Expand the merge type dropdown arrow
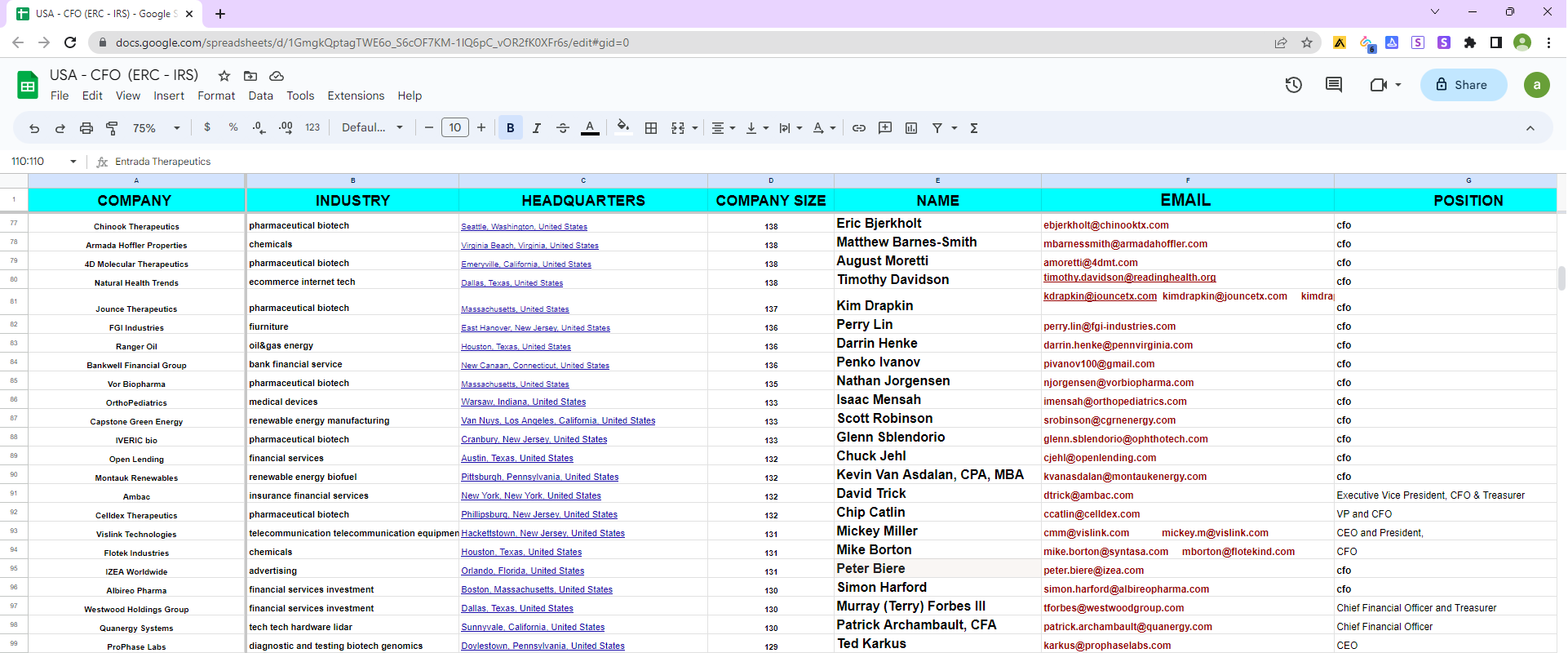The image size is (1568, 653). (x=695, y=128)
